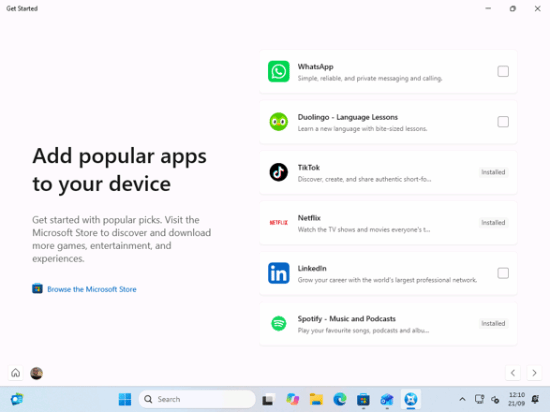Go to previous page with left chevron
Screen dimensions: 550x412
tap(513, 373)
